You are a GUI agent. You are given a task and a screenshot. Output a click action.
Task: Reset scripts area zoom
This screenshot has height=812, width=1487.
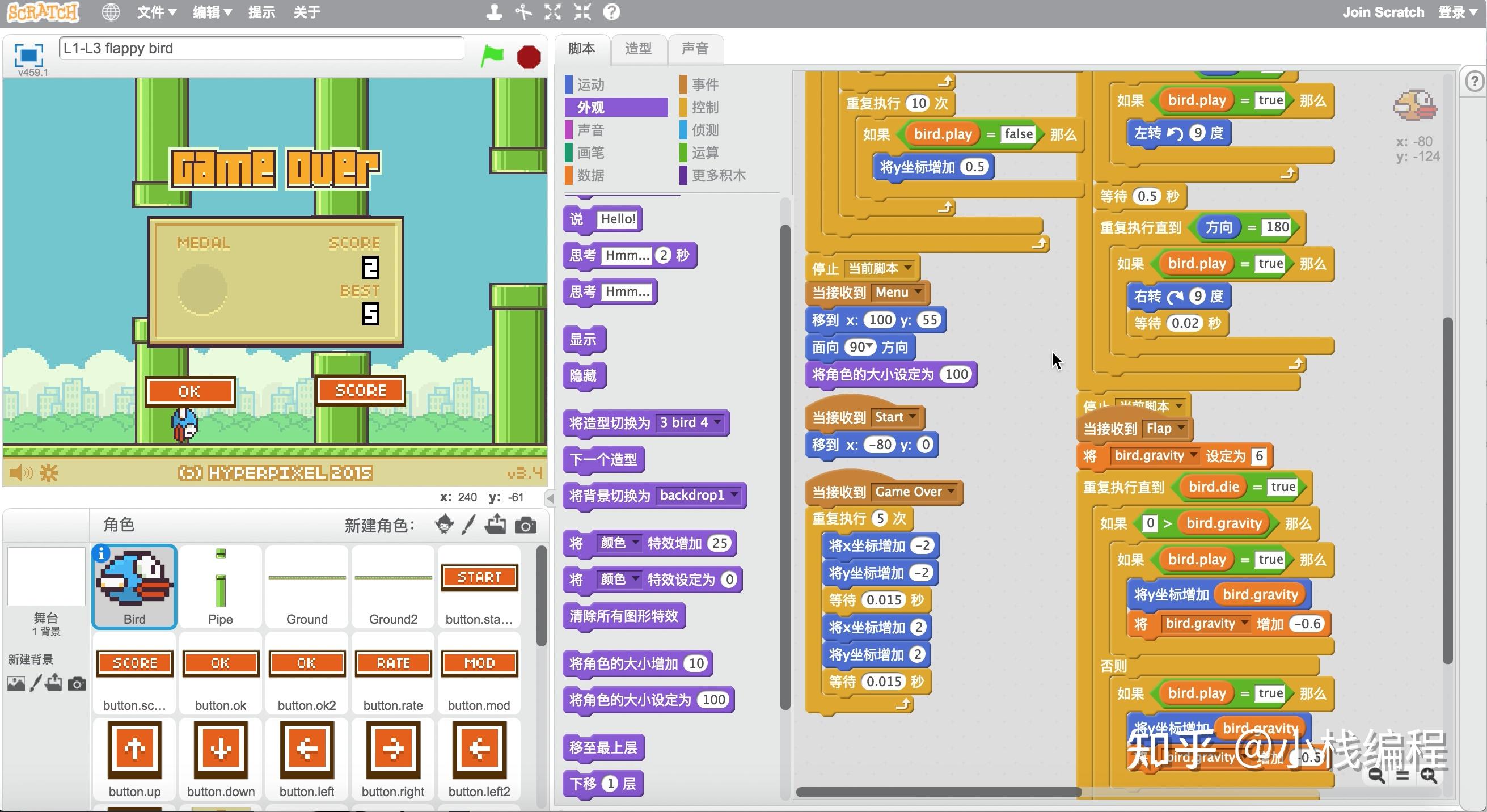[x=1402, y=776]
